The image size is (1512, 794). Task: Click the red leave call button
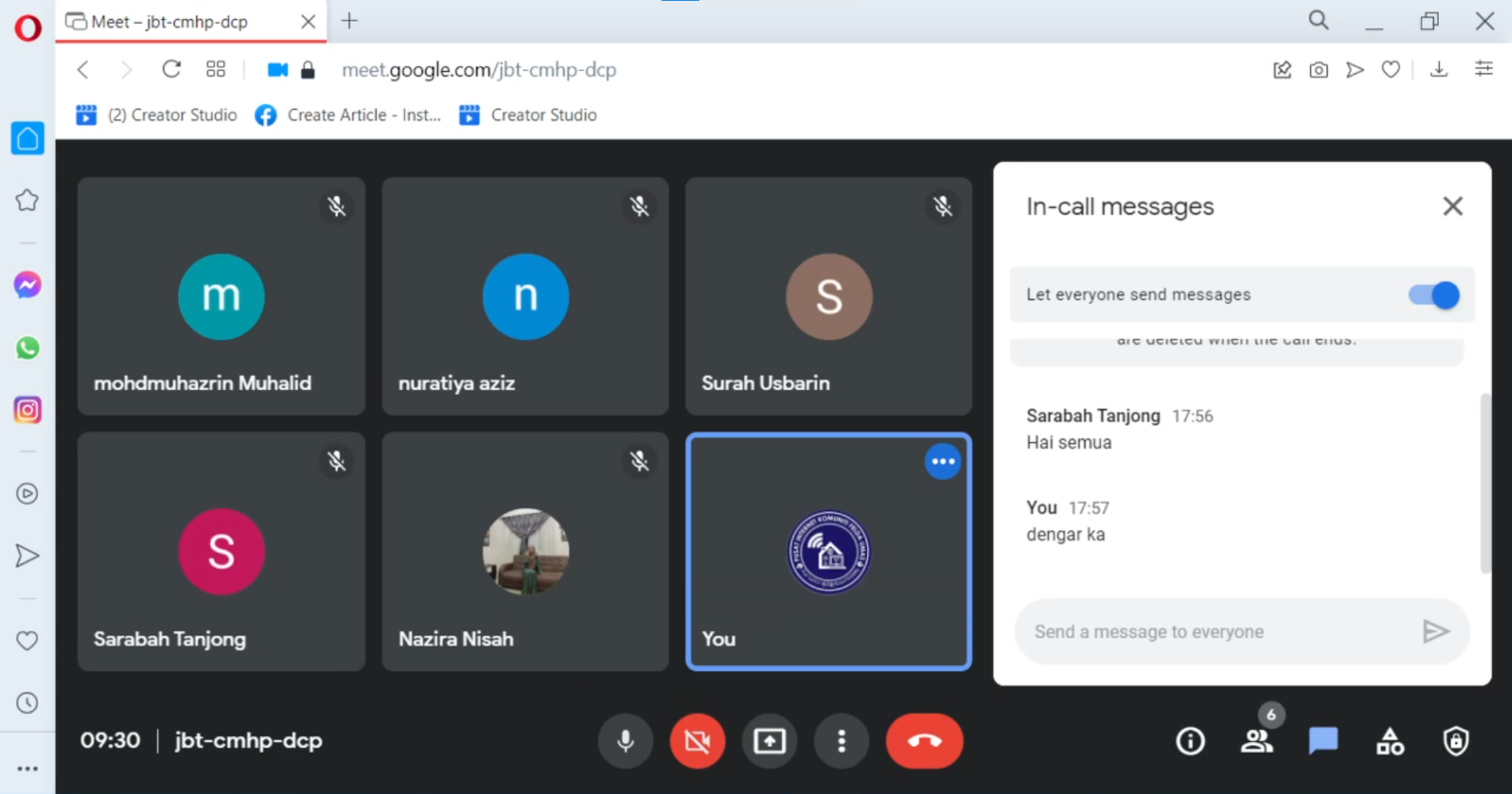coord(924,740)
